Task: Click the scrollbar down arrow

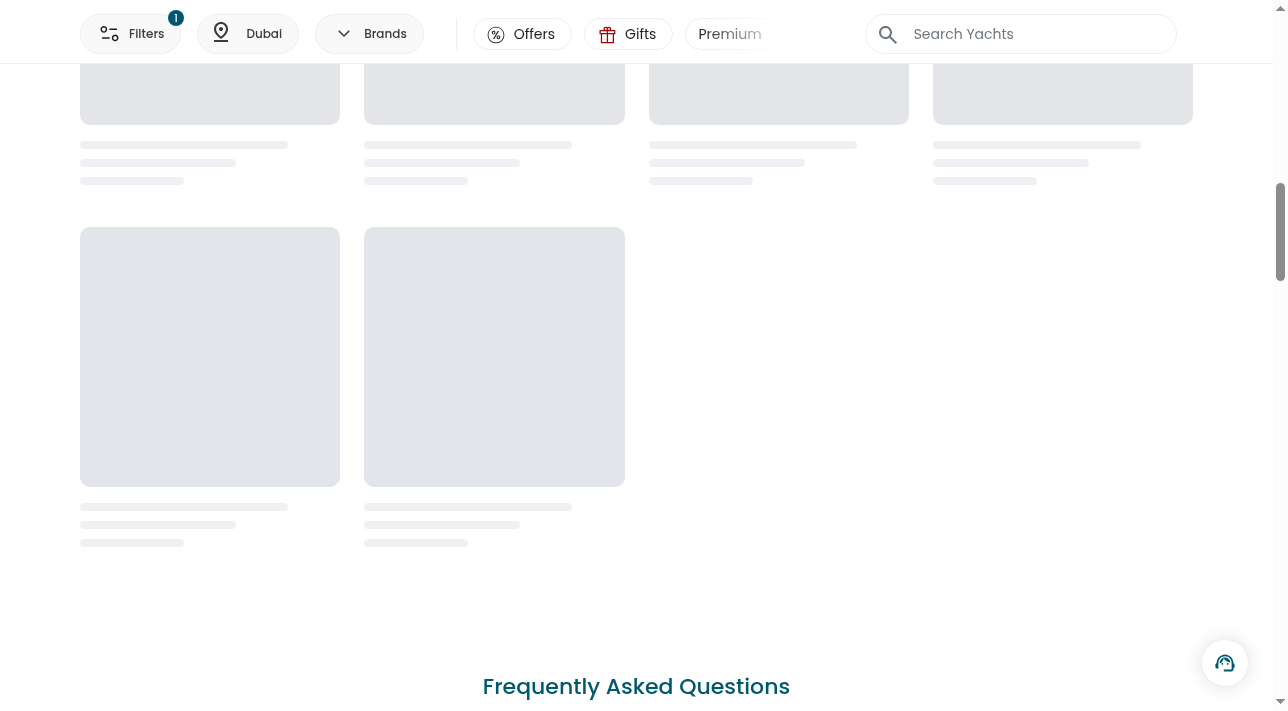Action: click(1280, 703)
